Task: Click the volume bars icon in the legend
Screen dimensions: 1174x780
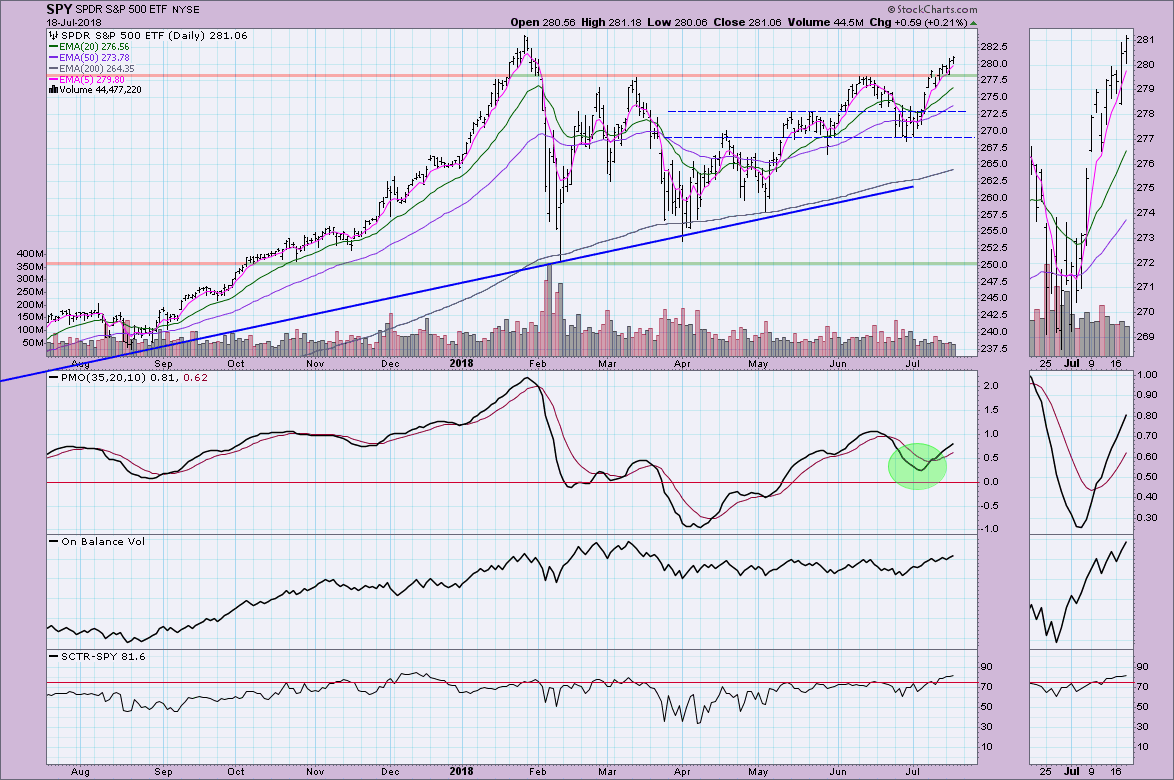Action: [x=53, y=90]
